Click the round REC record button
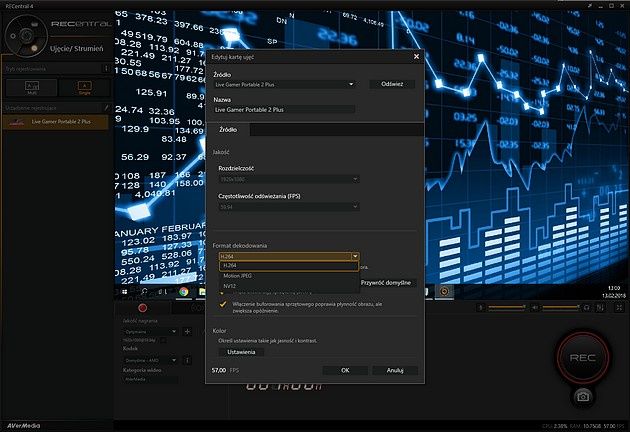Image resolution: width=630 pixels, height=432 pixels. (583, 357)
